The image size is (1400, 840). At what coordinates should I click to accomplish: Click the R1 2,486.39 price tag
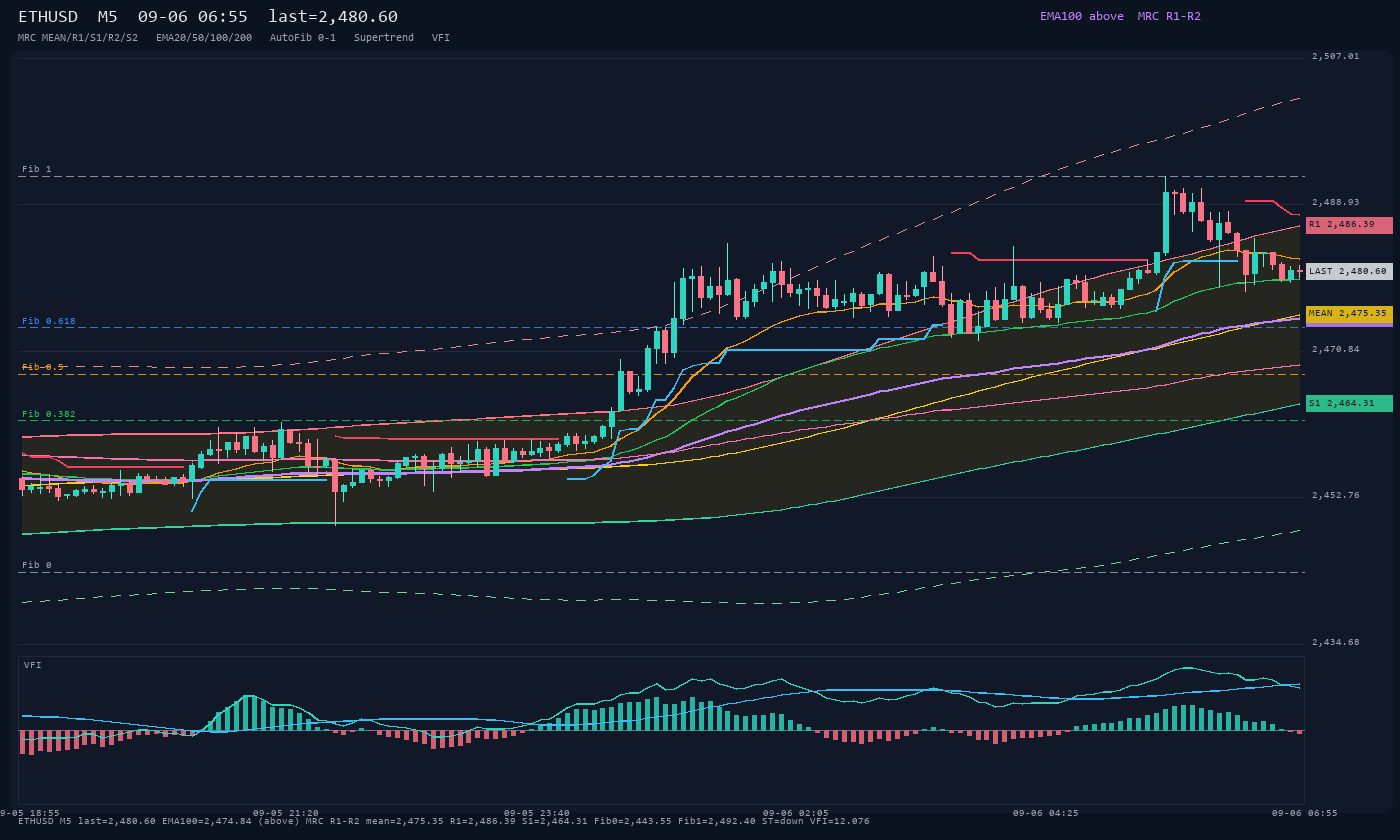(1349, 225)
